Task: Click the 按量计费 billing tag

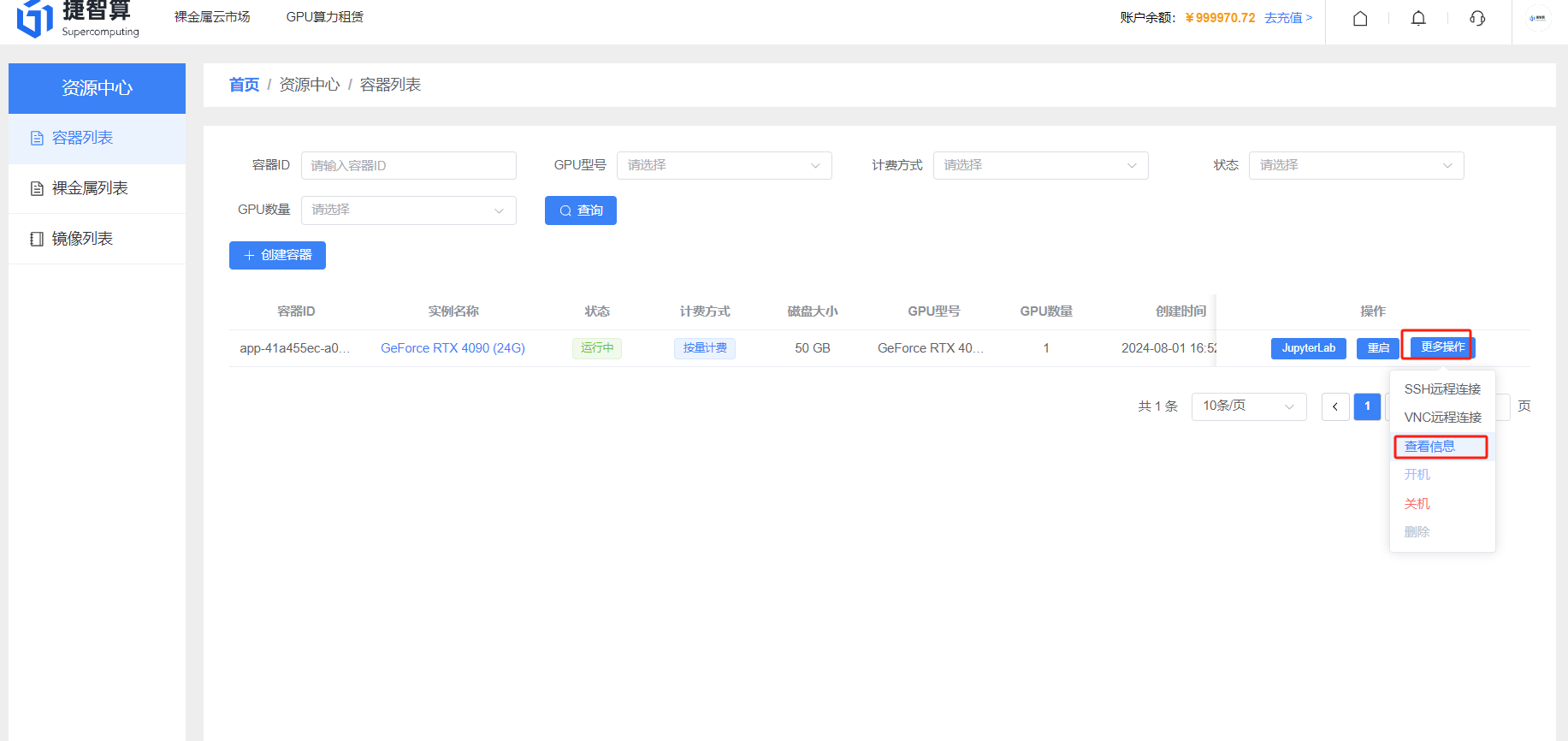Action: pyautogui.click(x=705, y=347)
